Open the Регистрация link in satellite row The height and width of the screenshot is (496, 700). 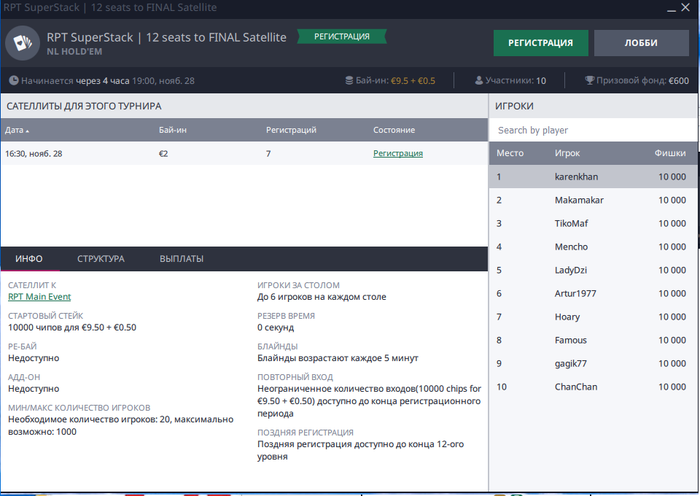pos(398,153)
